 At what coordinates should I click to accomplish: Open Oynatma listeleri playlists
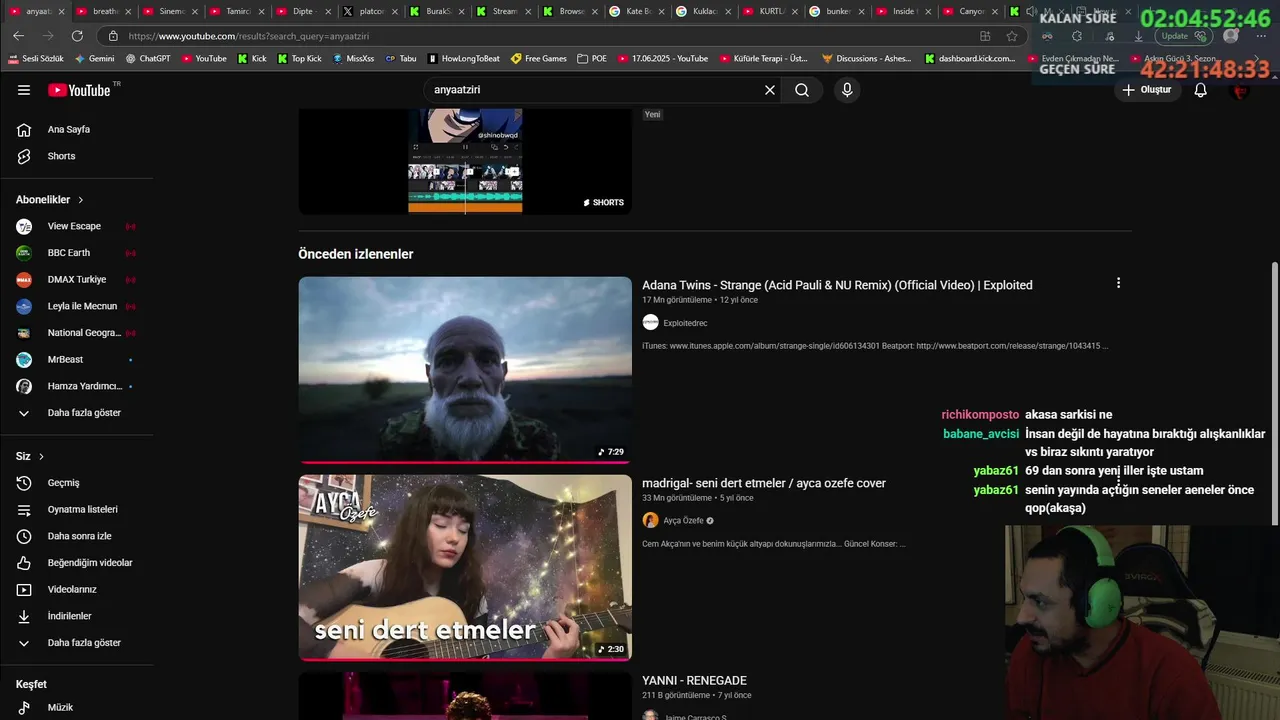point(77,509)
